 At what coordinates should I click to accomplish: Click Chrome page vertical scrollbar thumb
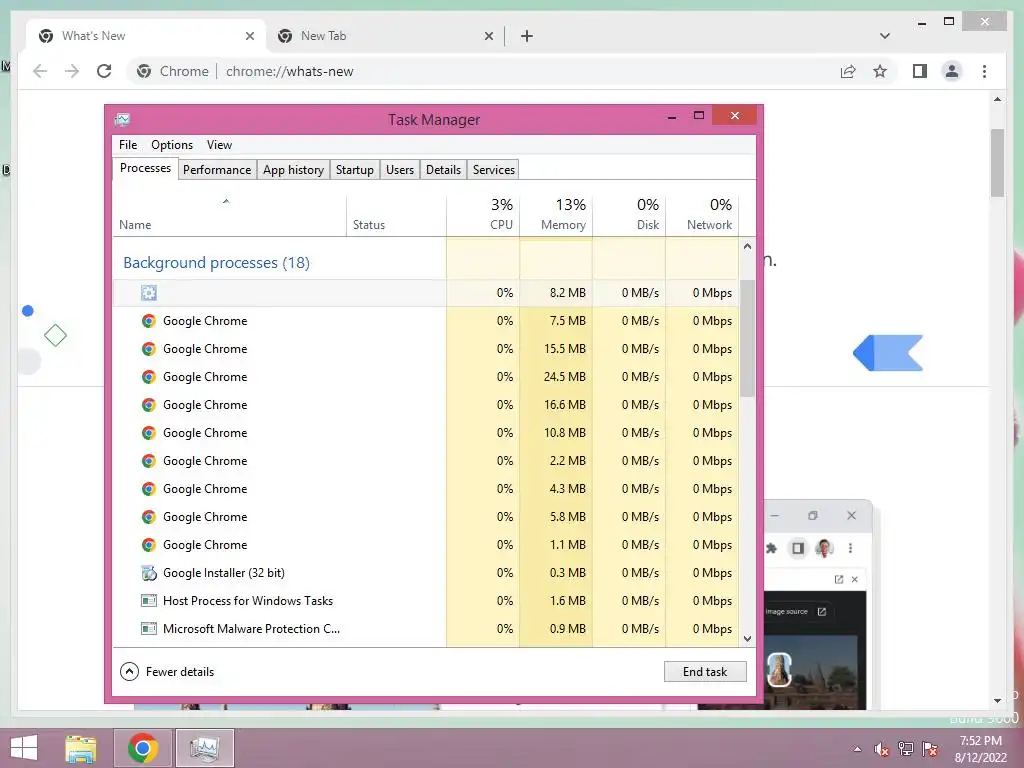[x=997, y=163]
